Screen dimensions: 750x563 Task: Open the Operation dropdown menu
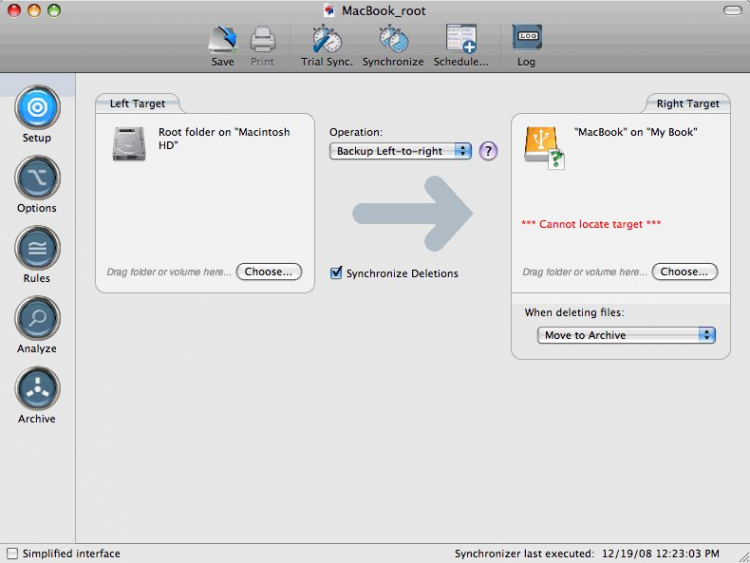pos(400,151)
